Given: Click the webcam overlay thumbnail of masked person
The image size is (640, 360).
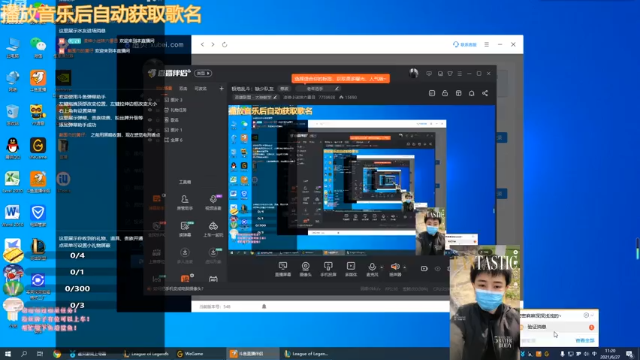Looking at the screenshot, I should pyautogui.click(x=485, y=302).
